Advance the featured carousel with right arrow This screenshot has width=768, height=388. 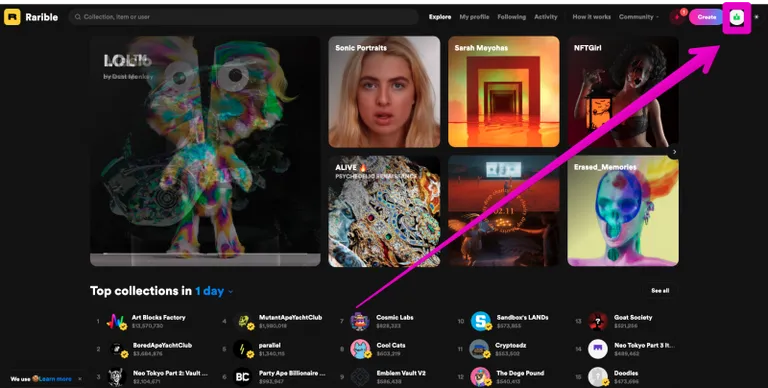674,152
